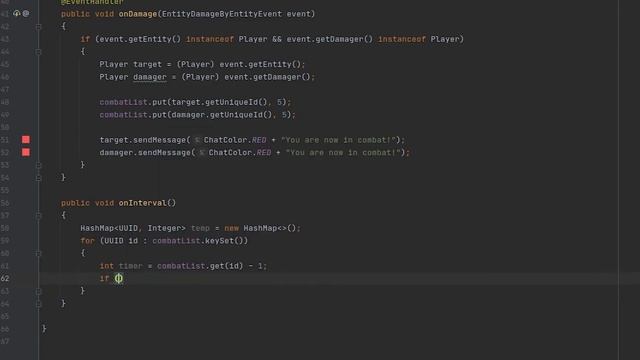Click line number 43 in the gutter
The width and height of the screenshot is (640, 360).
coord(5,39)
